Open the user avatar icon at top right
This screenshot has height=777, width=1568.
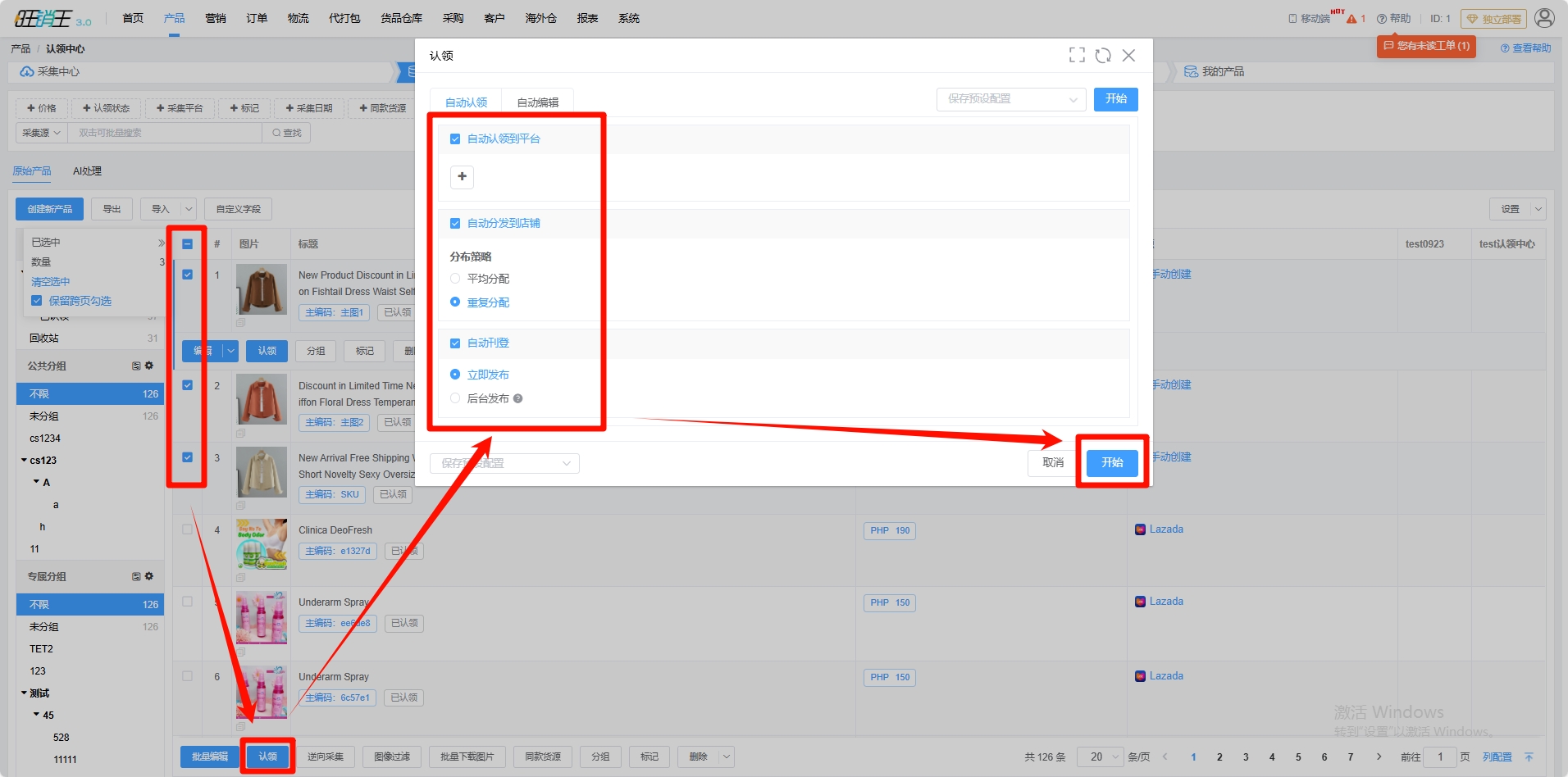pyautogui.click(x=1544, y=18)
